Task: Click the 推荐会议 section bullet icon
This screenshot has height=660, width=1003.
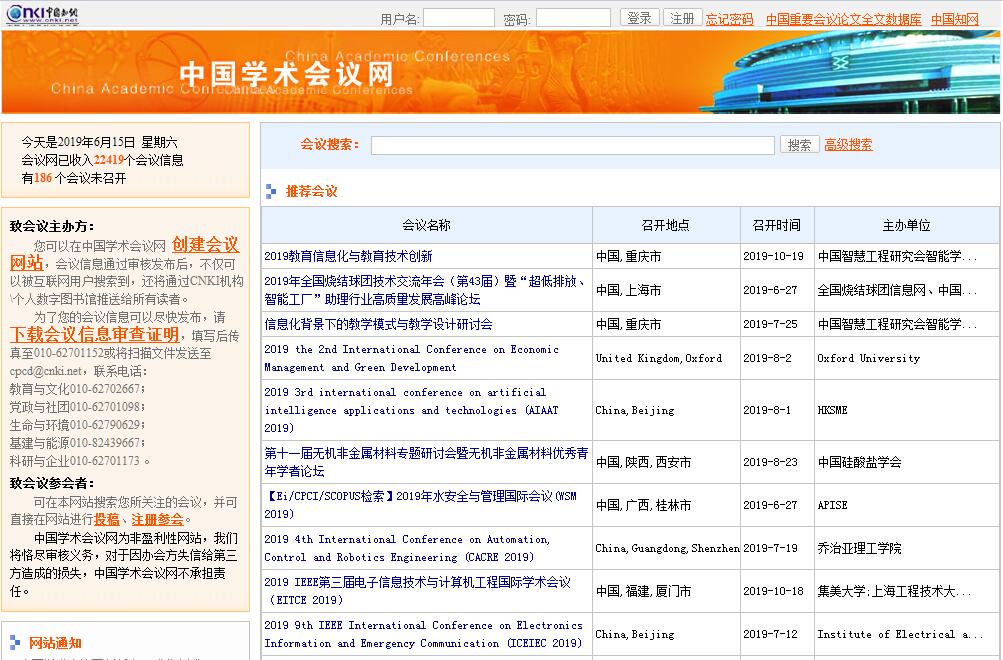Action: [270, 192]
